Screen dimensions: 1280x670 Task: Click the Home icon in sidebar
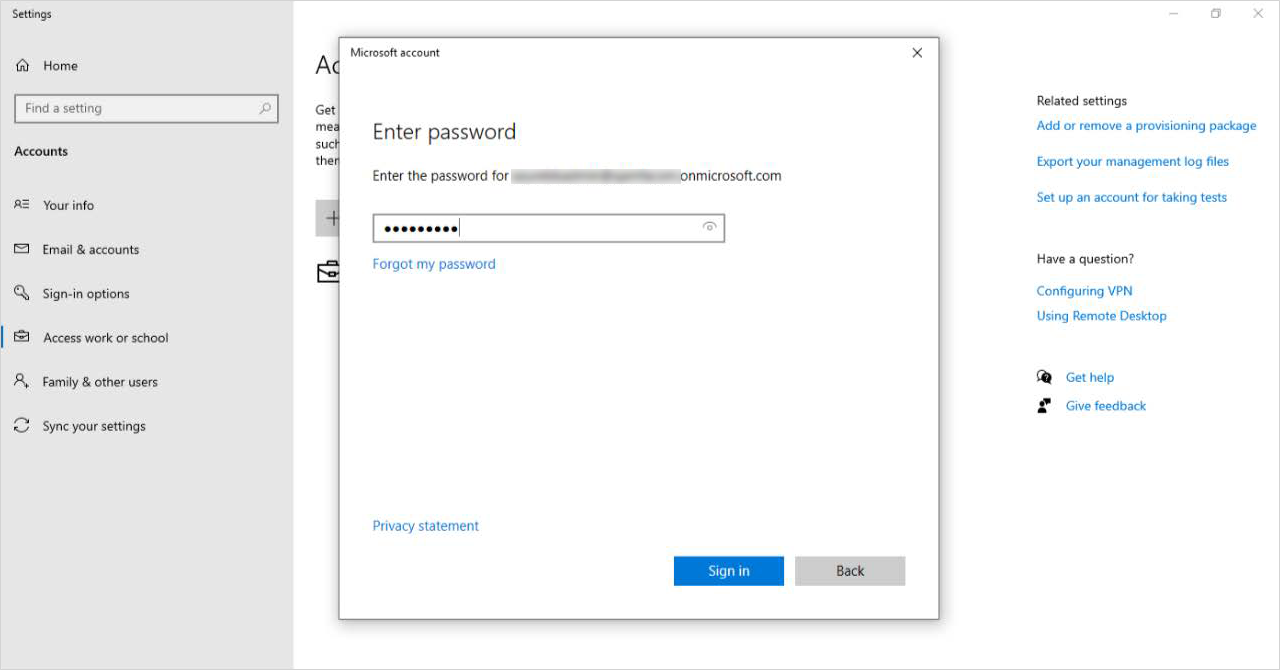(22, 66)
